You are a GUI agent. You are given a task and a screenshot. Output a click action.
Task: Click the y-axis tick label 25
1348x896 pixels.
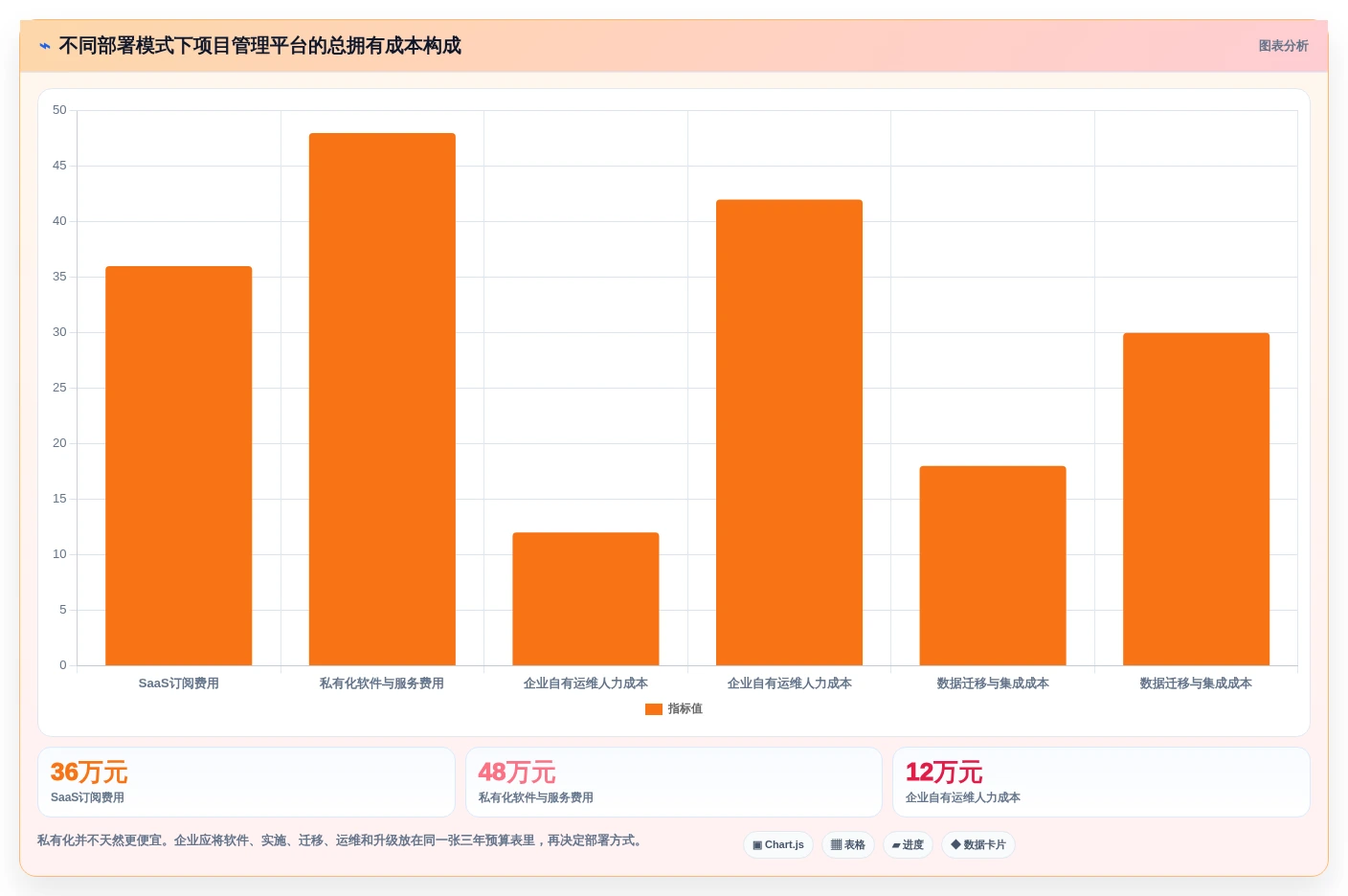click(59, 388)
